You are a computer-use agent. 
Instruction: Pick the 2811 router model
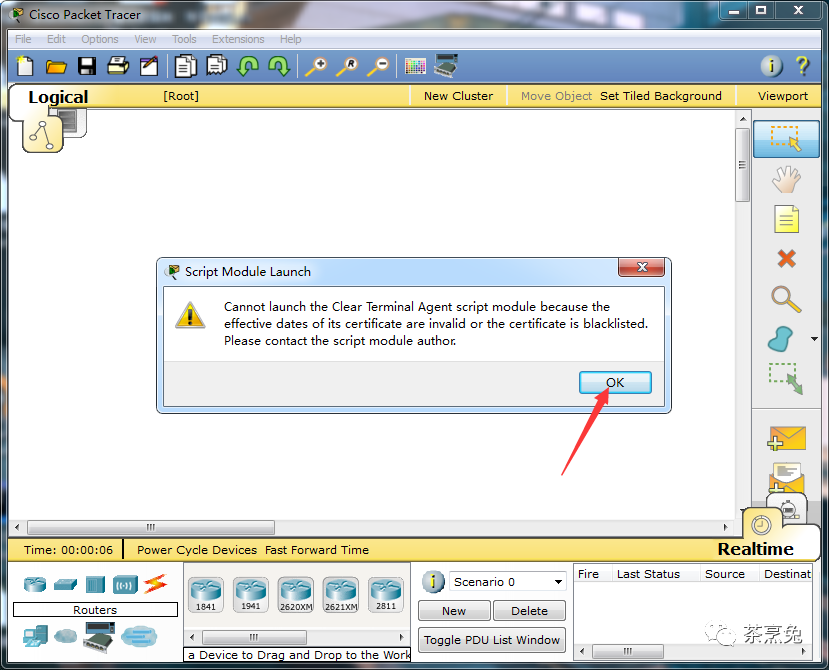(x=386, y=595)
